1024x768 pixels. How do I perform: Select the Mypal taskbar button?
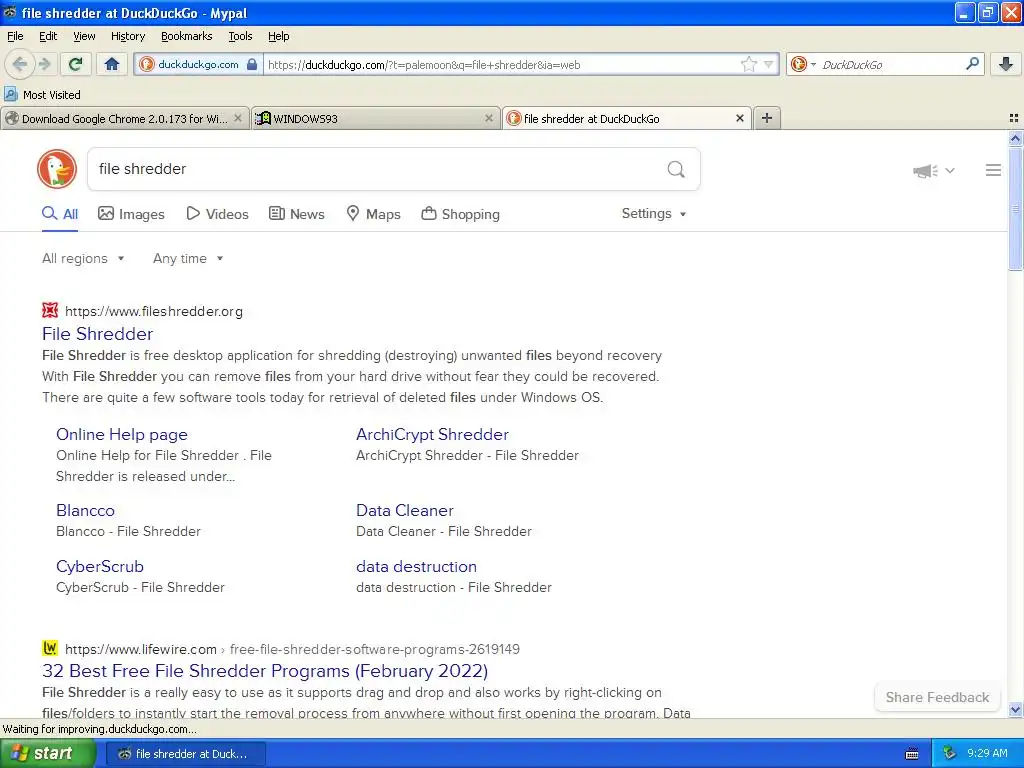point(185,754)
